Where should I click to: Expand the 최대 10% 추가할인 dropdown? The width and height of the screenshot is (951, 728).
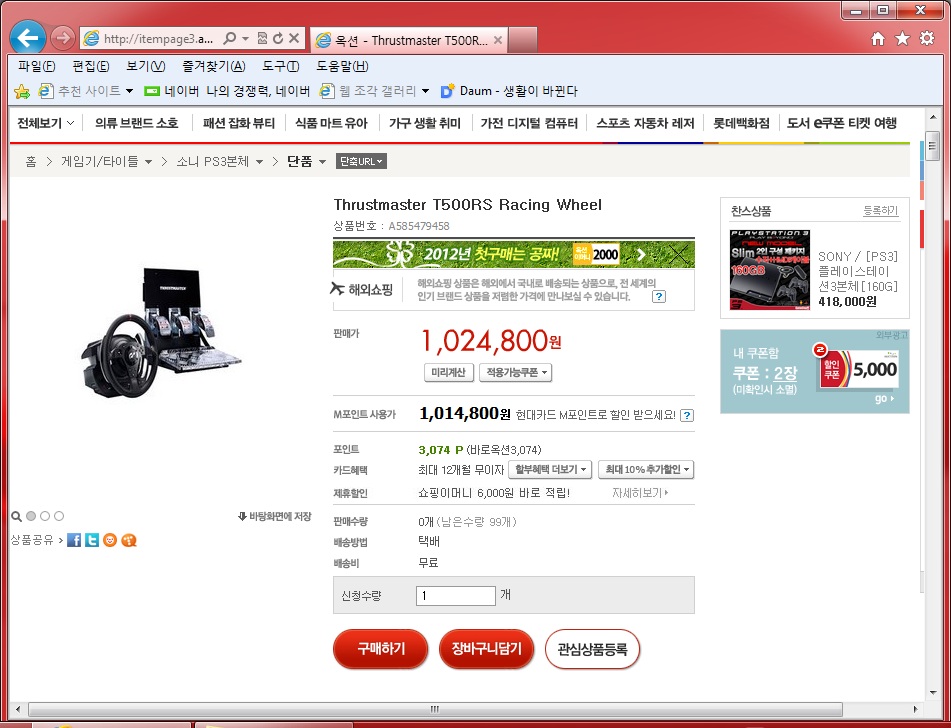(647, 469)
